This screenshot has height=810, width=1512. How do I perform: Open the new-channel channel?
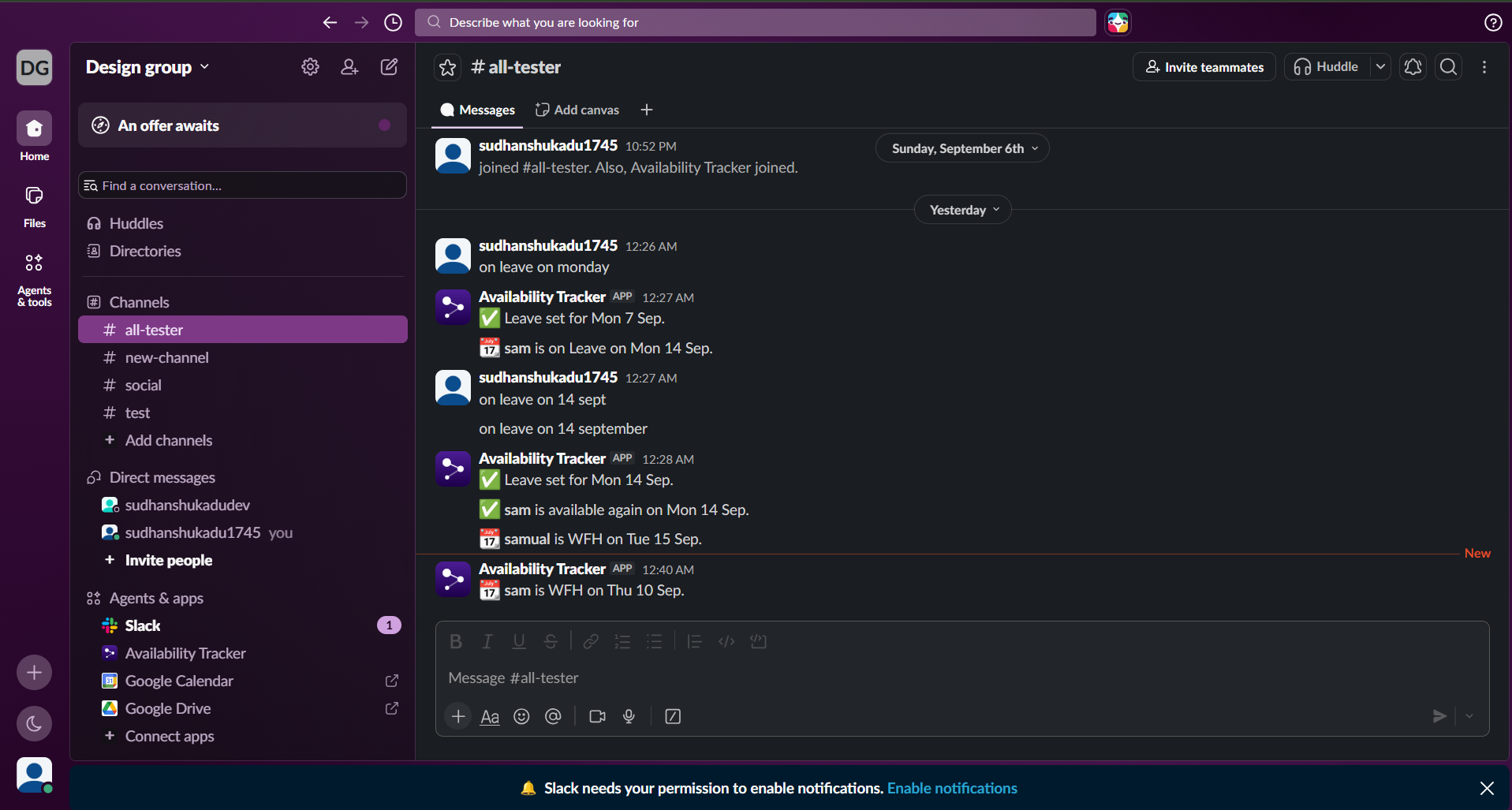pyautogui.click(x=242, y=357)
